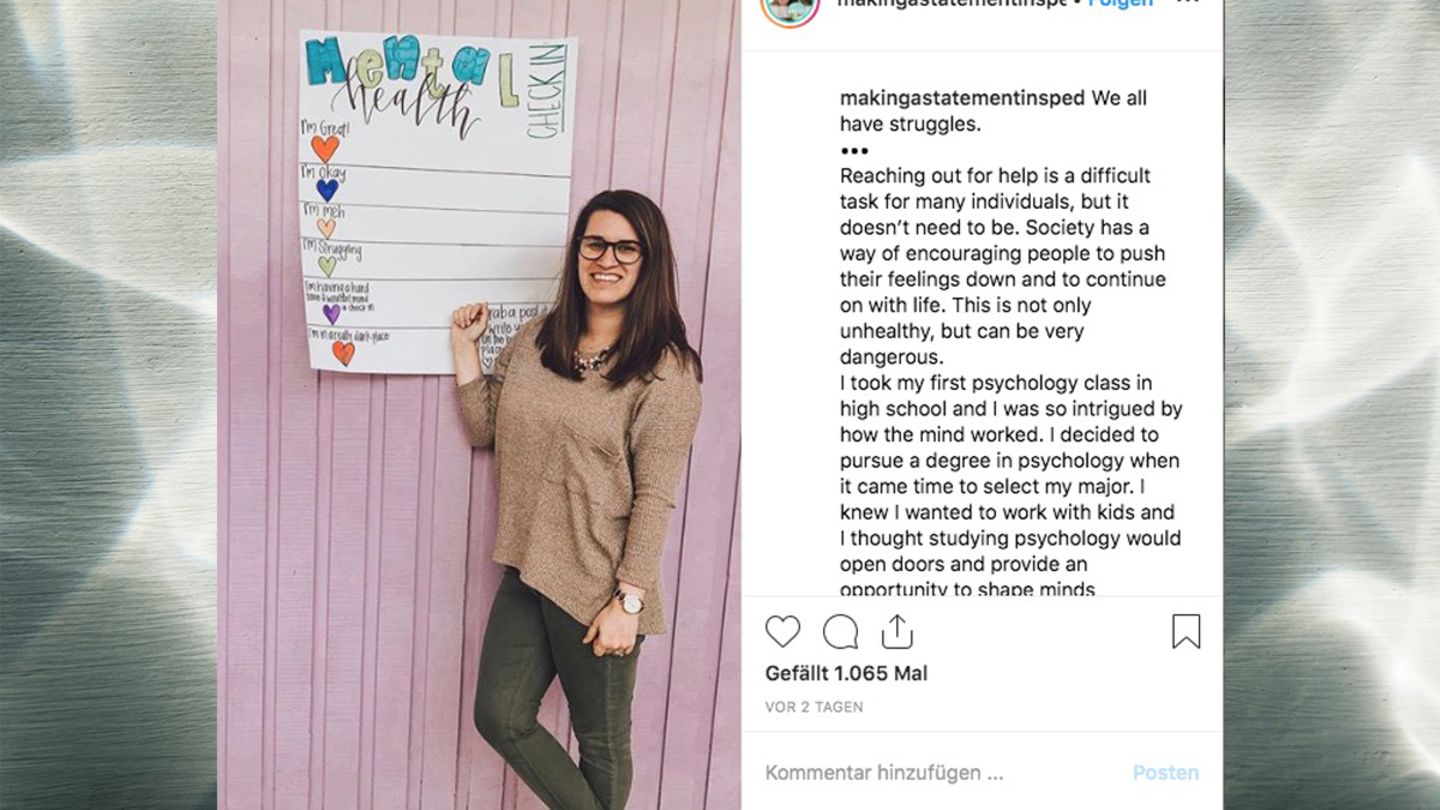This screenshot has width=1440, height=810.
Task: Click the blue heart under I'm okay
Action: [327, 190]
